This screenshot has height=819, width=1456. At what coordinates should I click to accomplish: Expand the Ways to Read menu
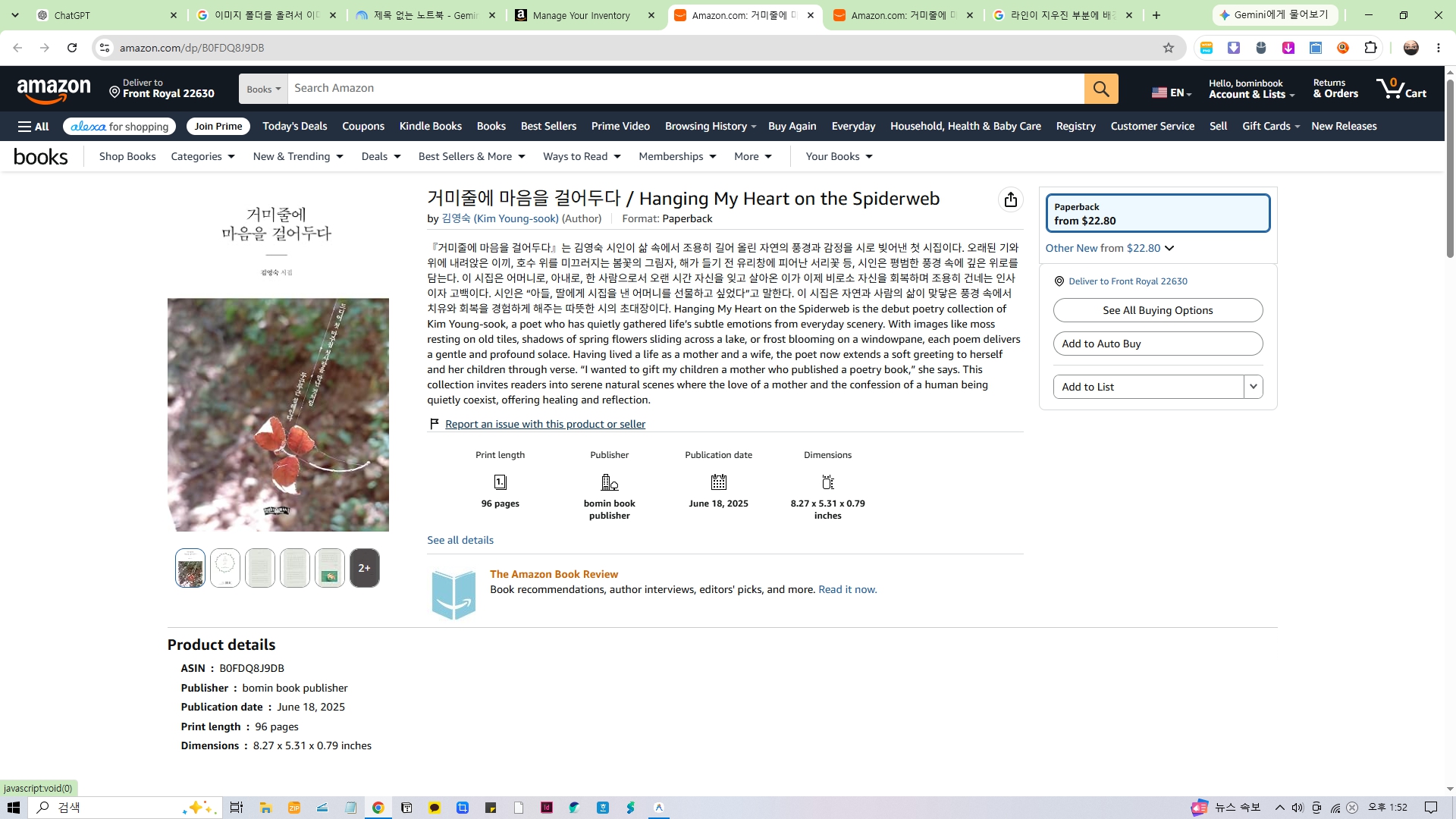click(582, 157)
